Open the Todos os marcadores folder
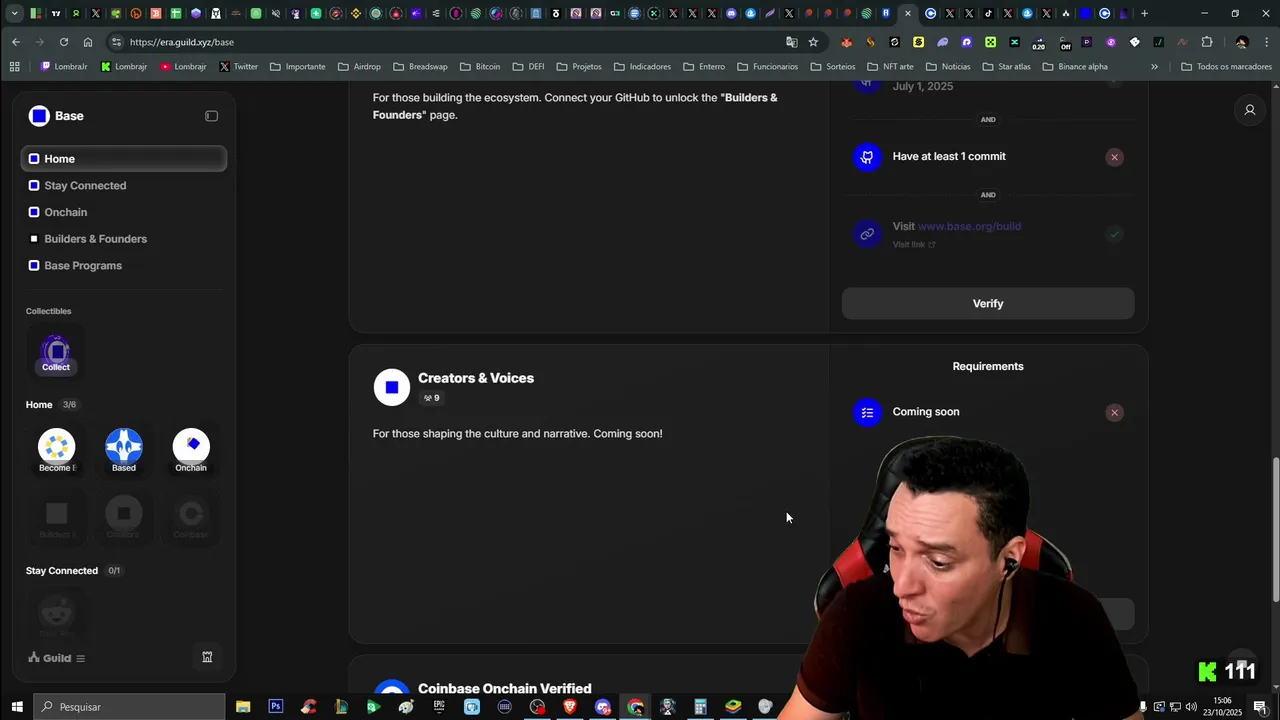Screen dimensions: 1280x720 [x=1226, y=67]
